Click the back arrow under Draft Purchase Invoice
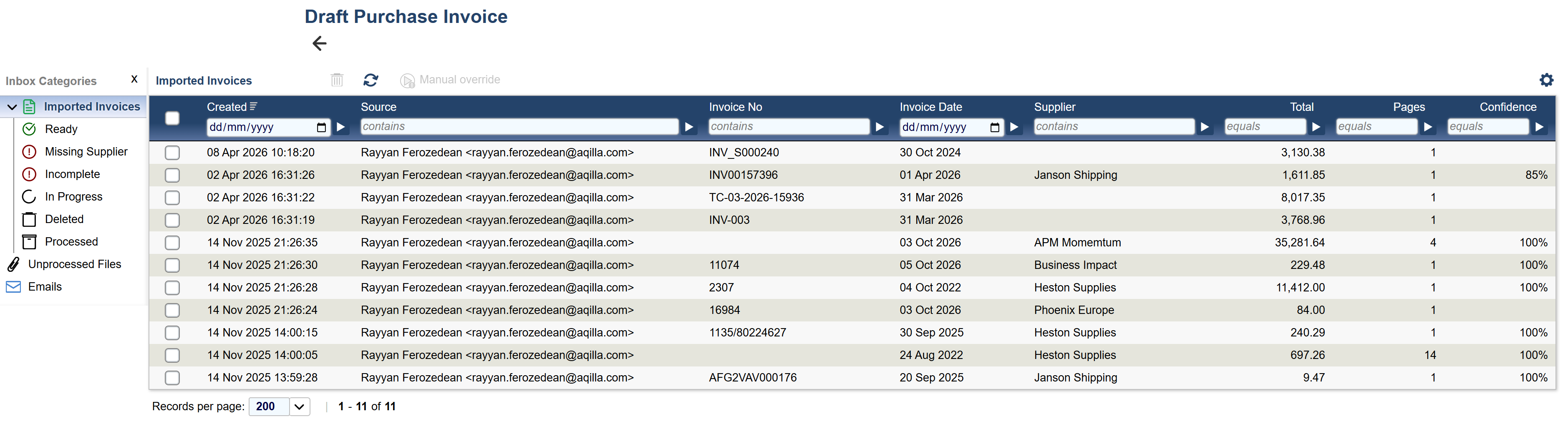Screen dimensions: 1568x424 [320, 43]
